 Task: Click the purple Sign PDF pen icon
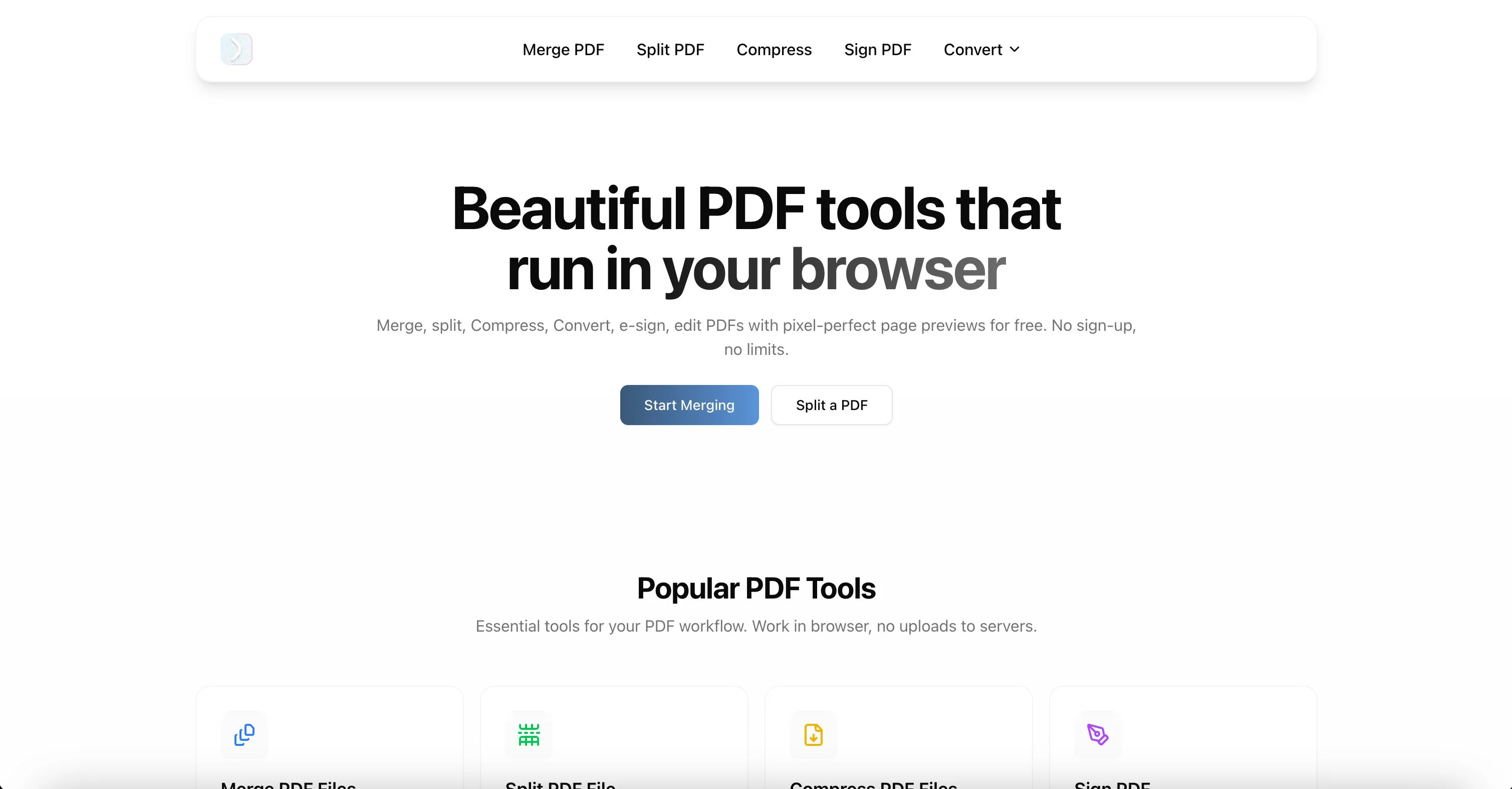[1098, 734]
